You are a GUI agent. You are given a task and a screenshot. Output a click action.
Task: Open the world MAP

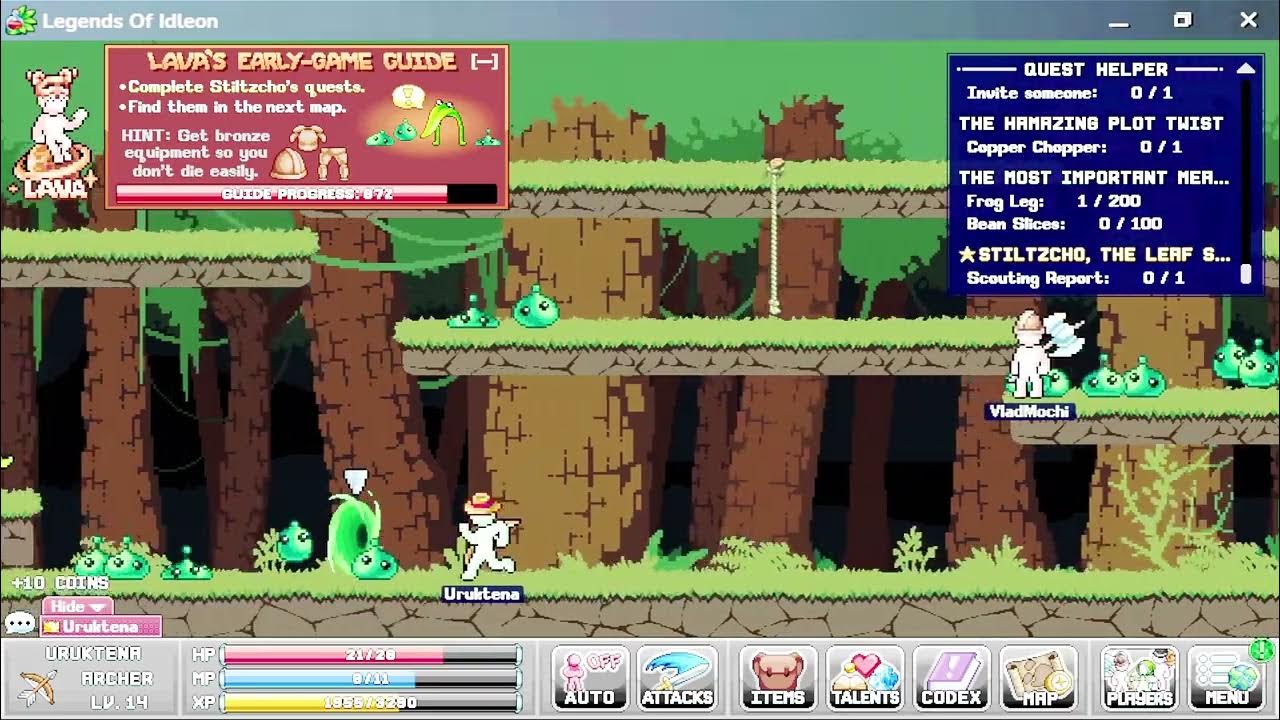[x=1039, y=678]
